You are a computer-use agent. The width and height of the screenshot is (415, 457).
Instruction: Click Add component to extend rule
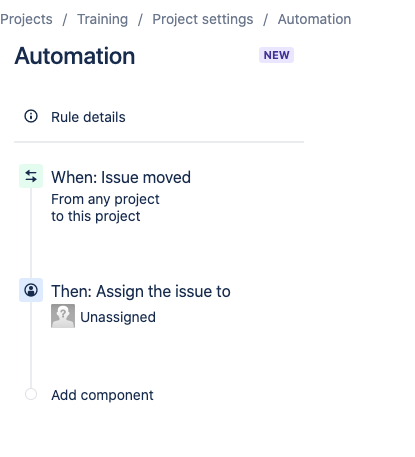click(102, 395)
